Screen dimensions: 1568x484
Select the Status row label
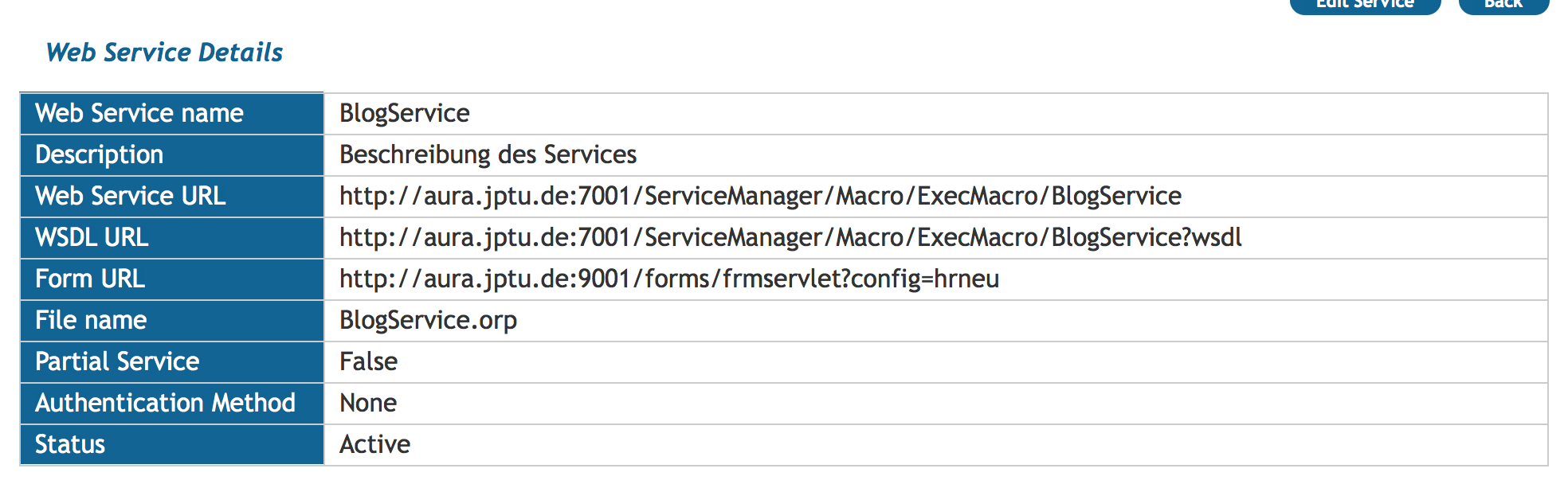(x=70, y=444)
